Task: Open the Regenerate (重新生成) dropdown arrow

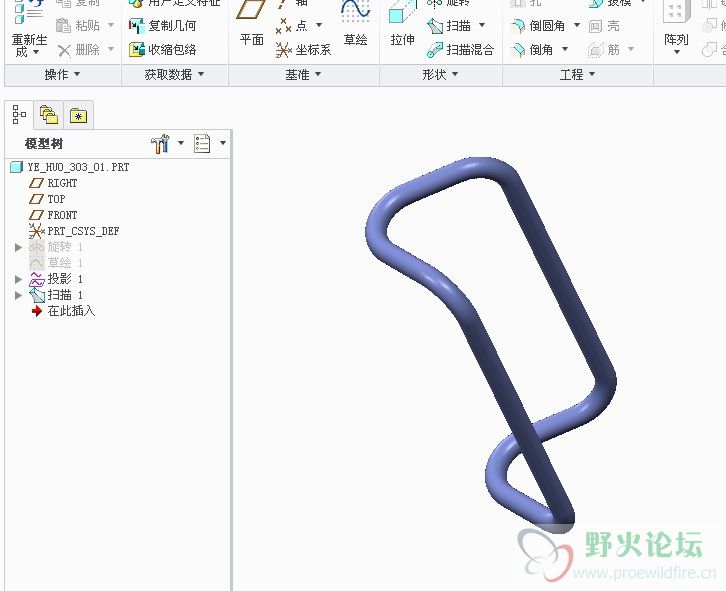Action: point(36,52)
